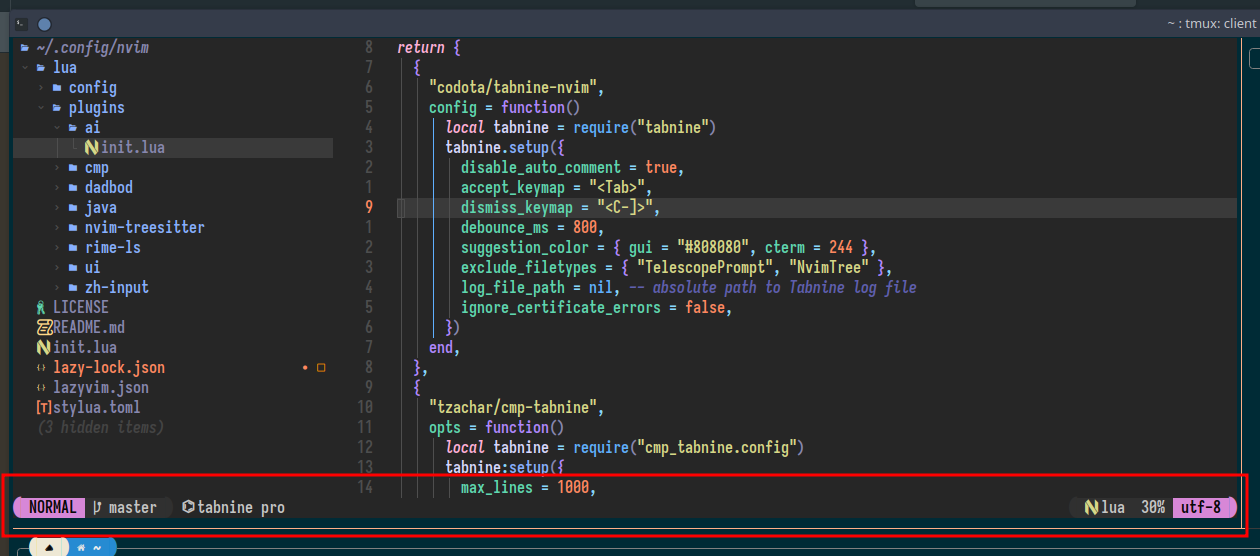This screenshot has width=1260, height=556.
Task: Click the java folder icon
Action: [73, 207]
